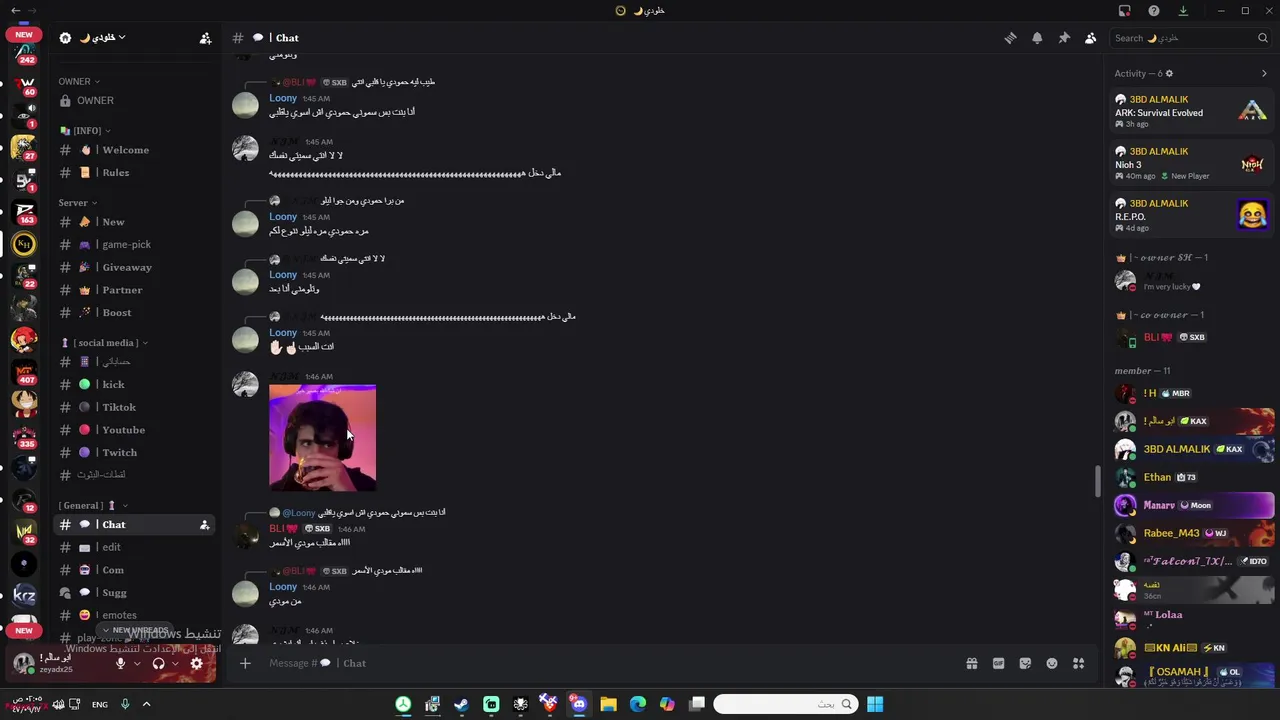The image size is (1280, 720).
Task: Open the Windows Start button
Action: pyautogui.click(x=875, y=704)
